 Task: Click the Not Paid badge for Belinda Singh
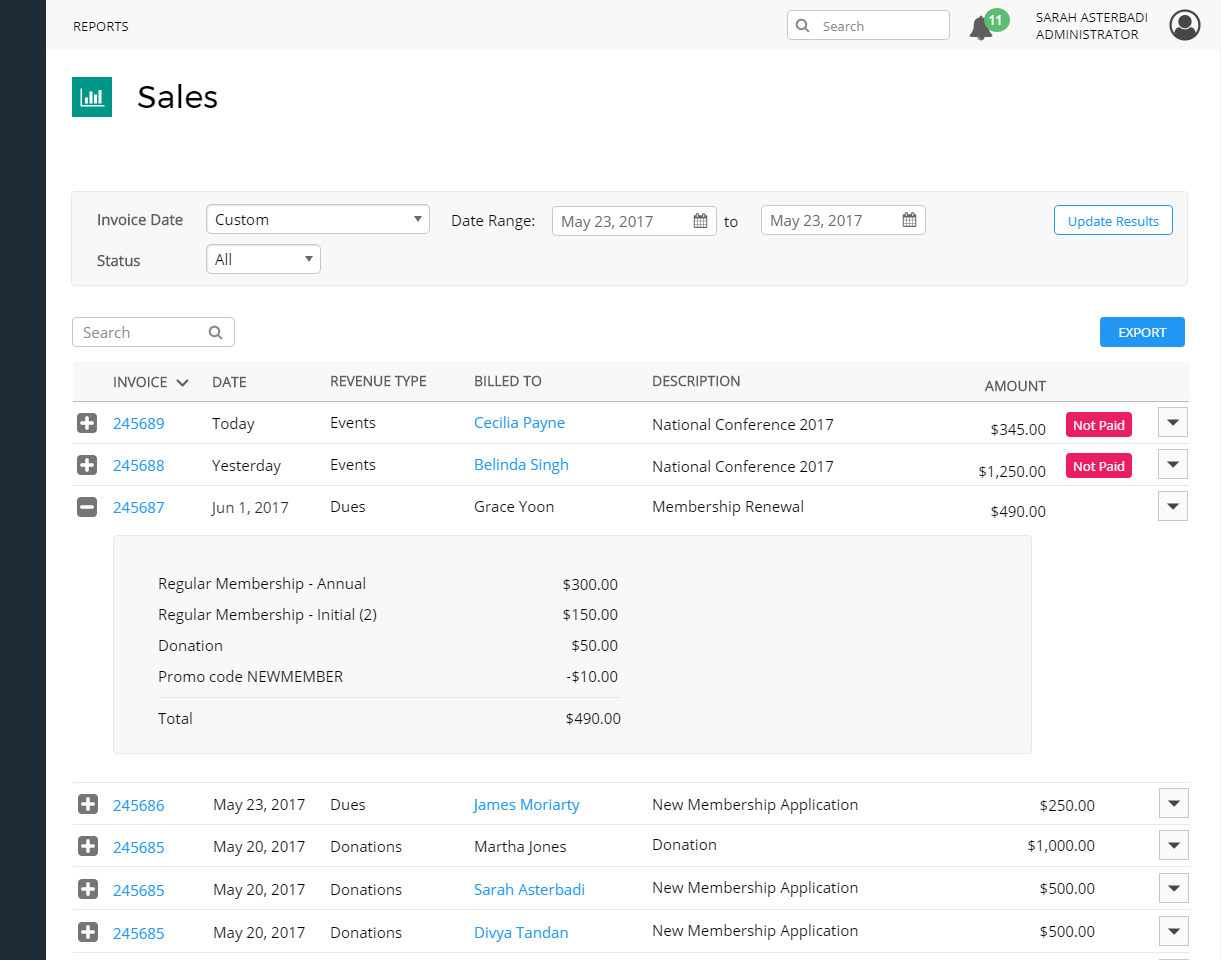1099,466
